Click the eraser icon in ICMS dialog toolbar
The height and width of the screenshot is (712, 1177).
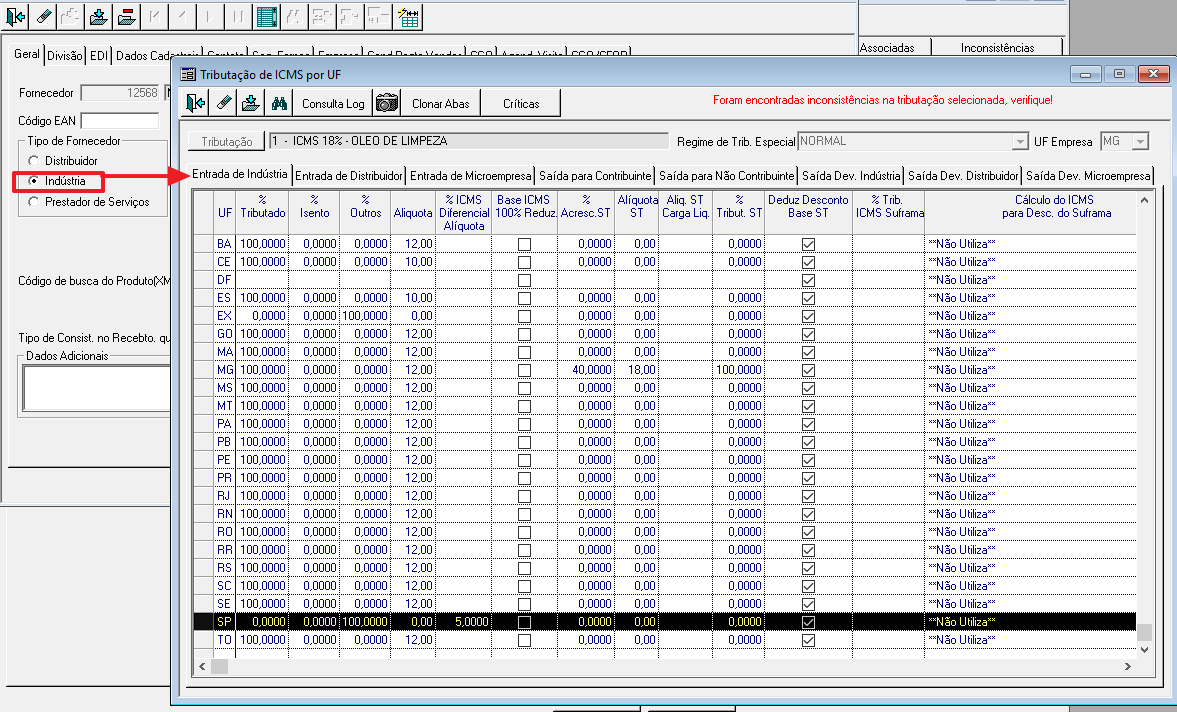click(224, 103)
